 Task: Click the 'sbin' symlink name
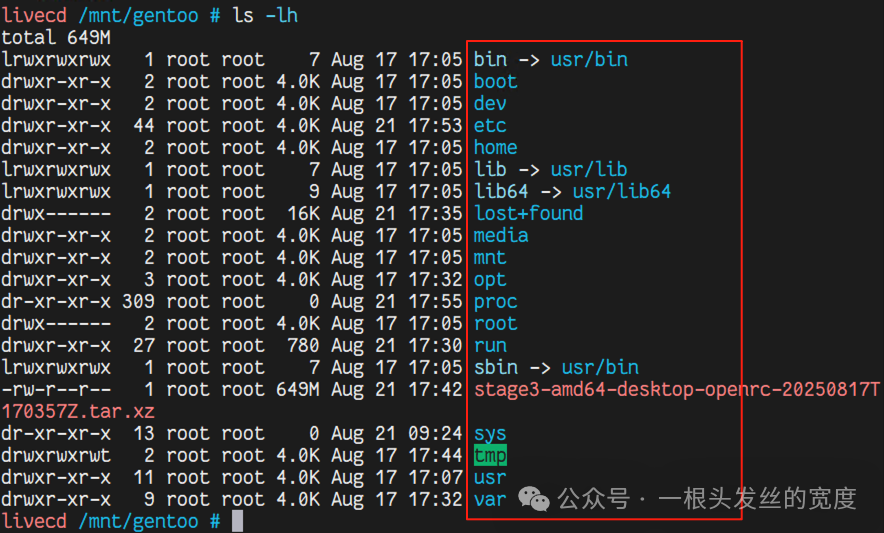tap(496, 368)
